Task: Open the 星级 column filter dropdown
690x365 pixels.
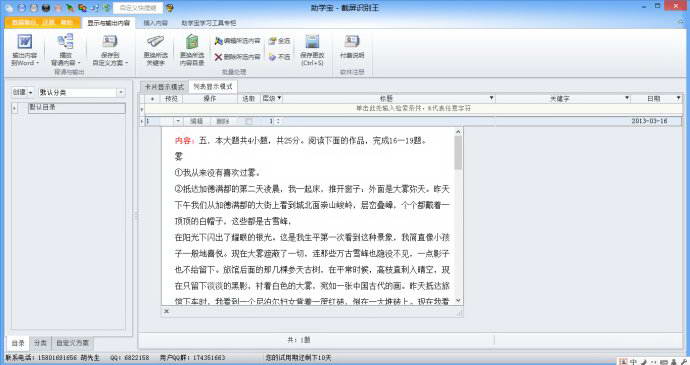Action: click(279, 98)
